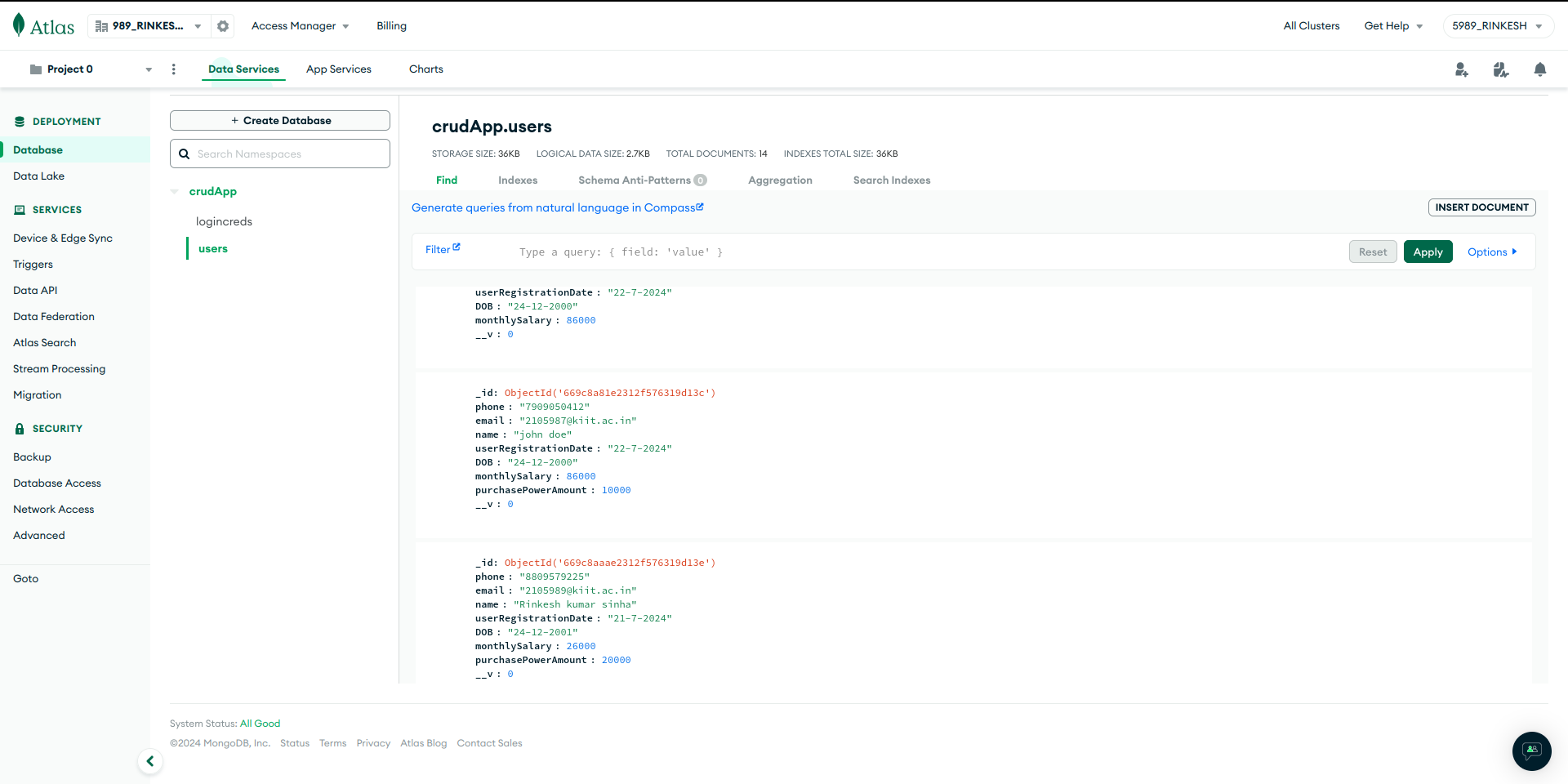
Task: Click invite user icon in project bar
Action: click(x=1462, y=69)
